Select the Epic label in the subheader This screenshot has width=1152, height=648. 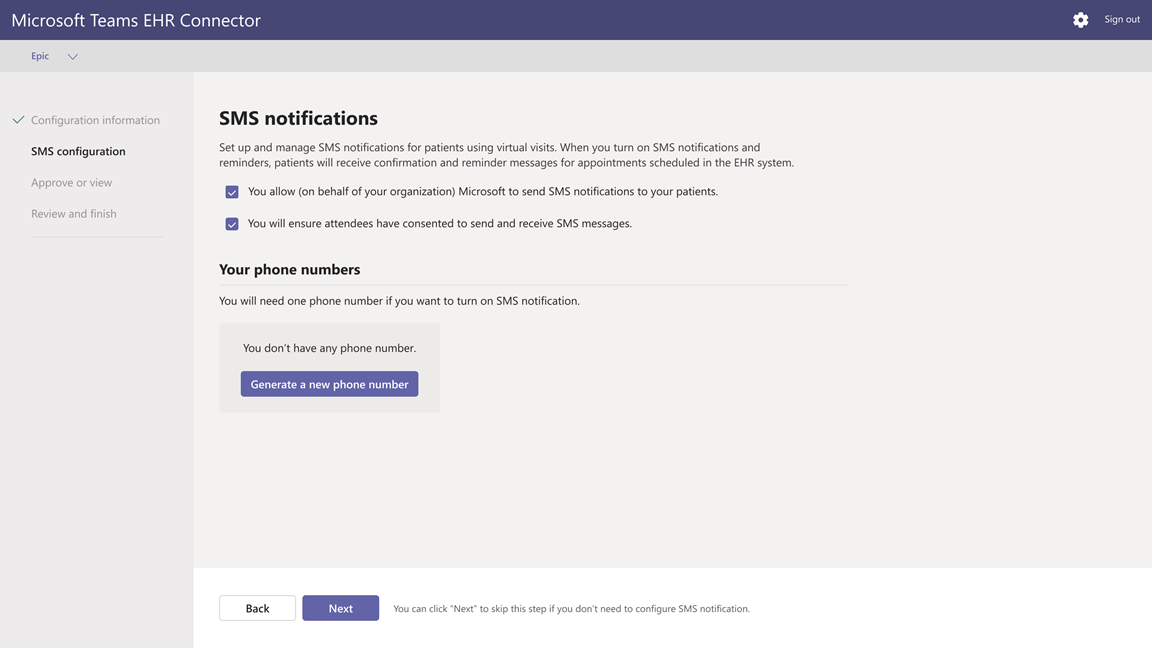(x=40, y=56)
